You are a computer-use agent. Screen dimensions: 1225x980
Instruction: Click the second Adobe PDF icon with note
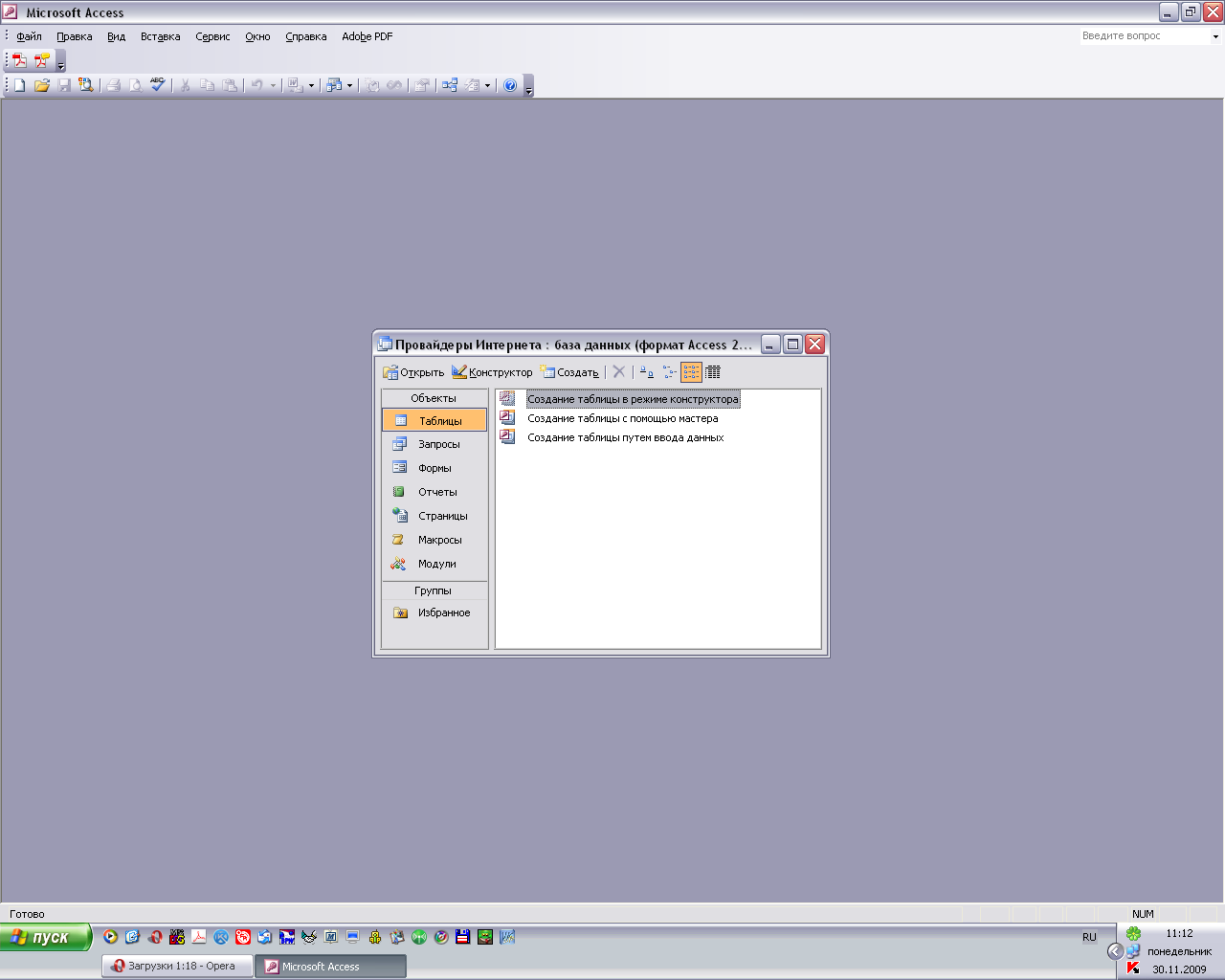42,60
